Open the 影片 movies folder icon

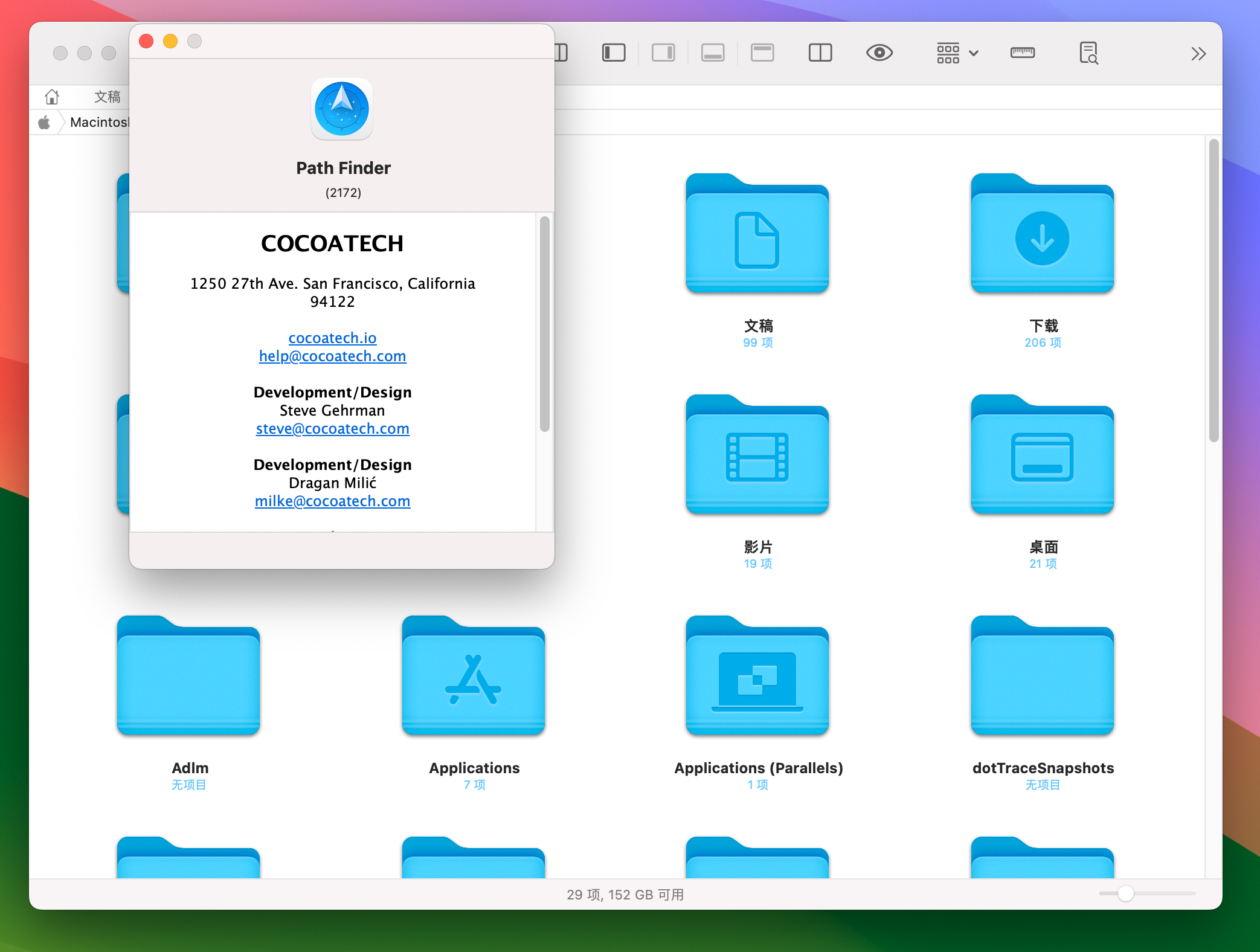point(757,457)
